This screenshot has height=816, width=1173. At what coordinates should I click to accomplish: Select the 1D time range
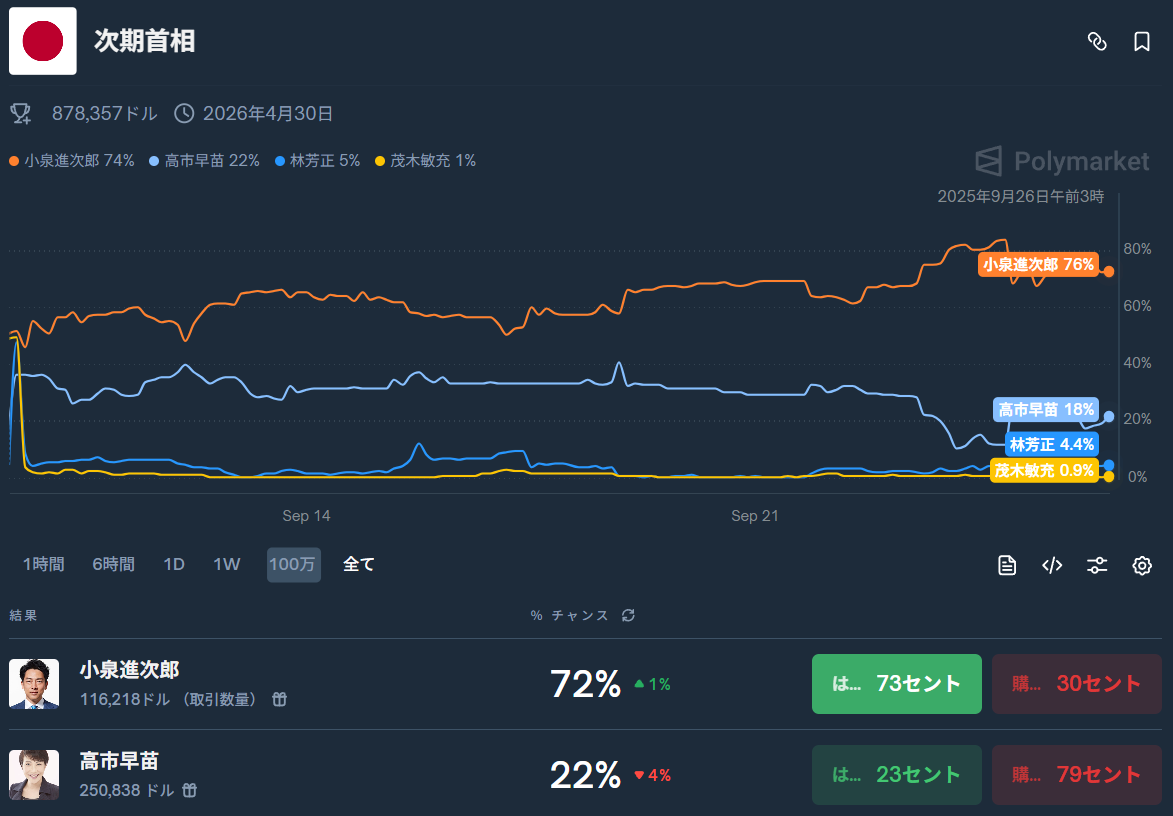point(174,564)
